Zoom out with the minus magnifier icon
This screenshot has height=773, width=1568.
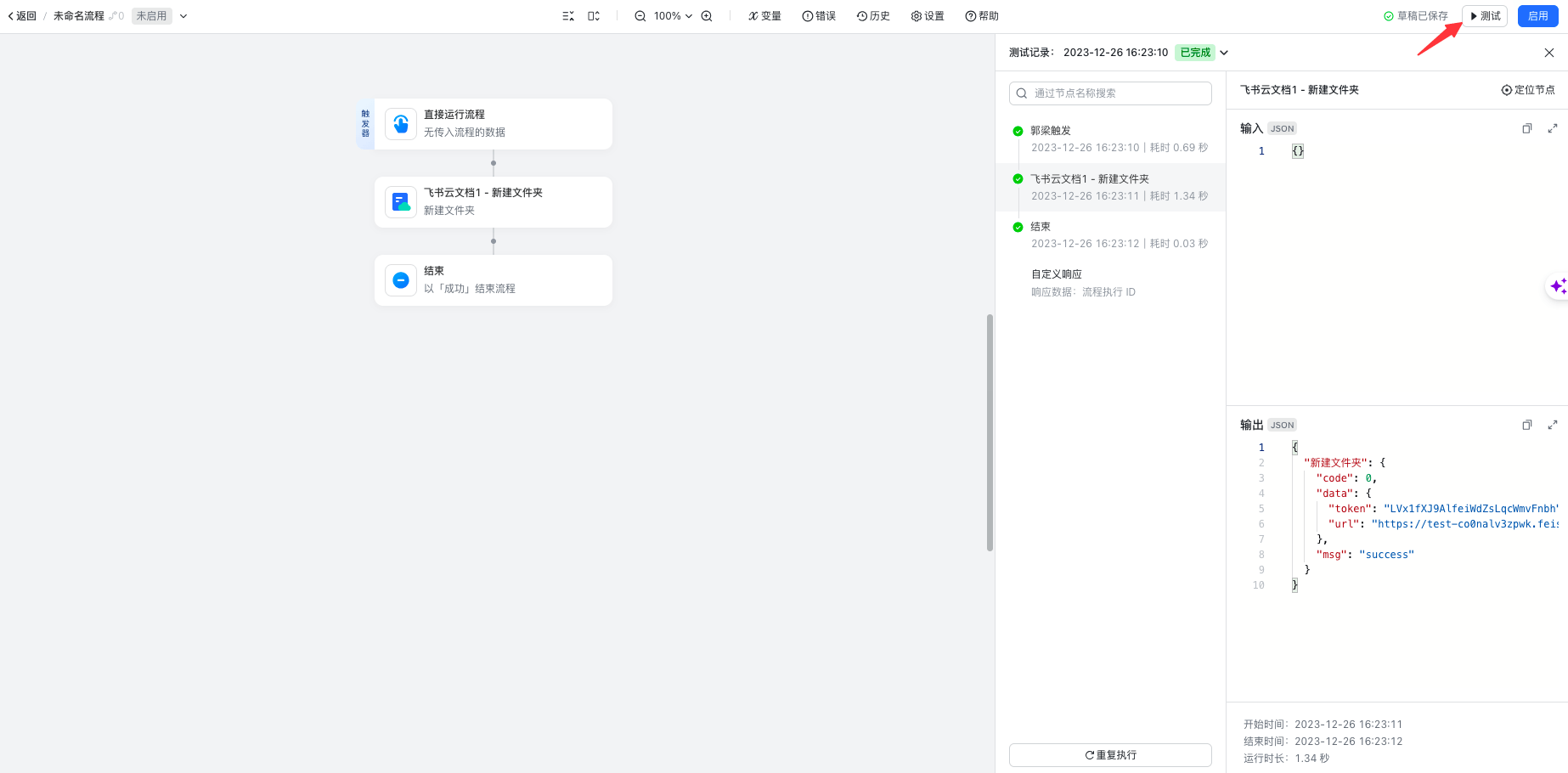[x=640, y=16]
